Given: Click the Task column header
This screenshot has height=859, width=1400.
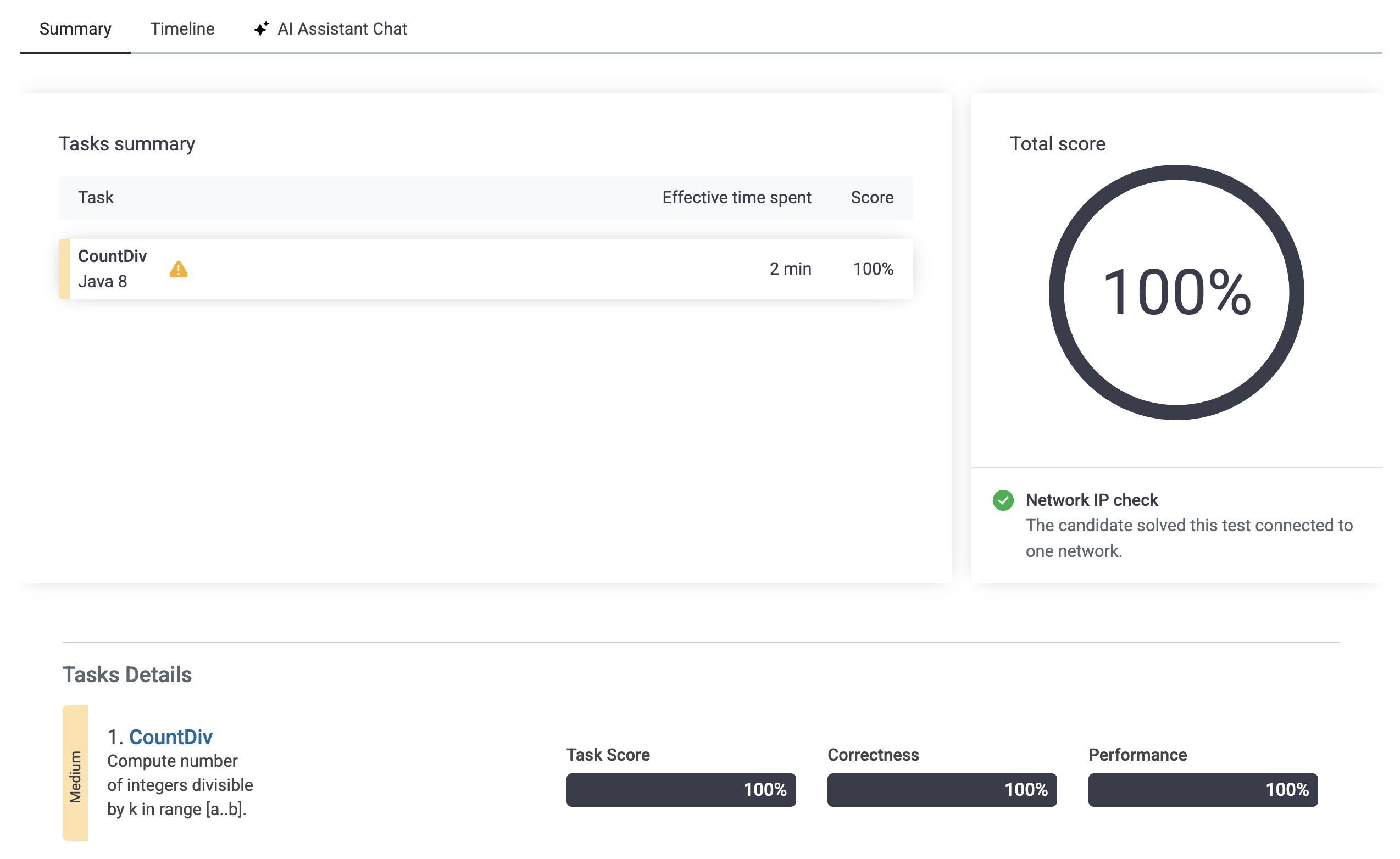Looking at the screenshot, I should click(x=96, y=197).
